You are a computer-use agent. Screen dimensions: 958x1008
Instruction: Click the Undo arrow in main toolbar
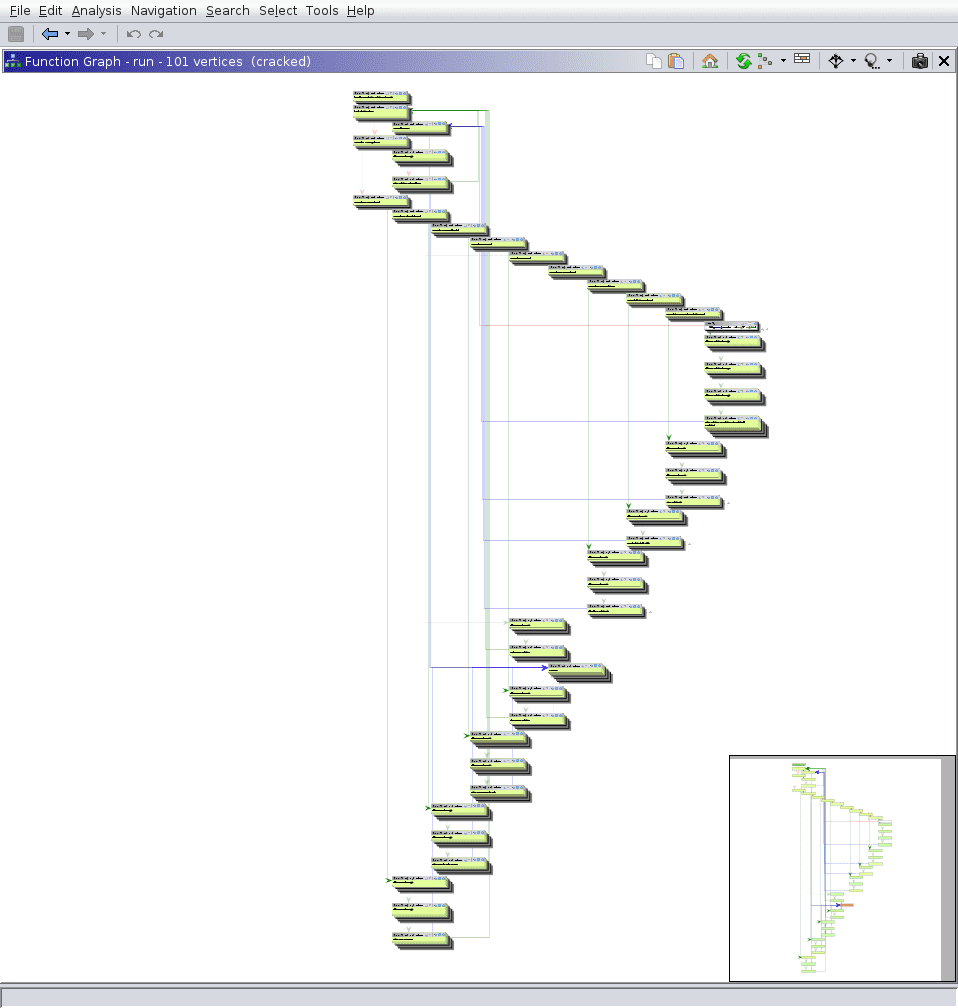133,34
